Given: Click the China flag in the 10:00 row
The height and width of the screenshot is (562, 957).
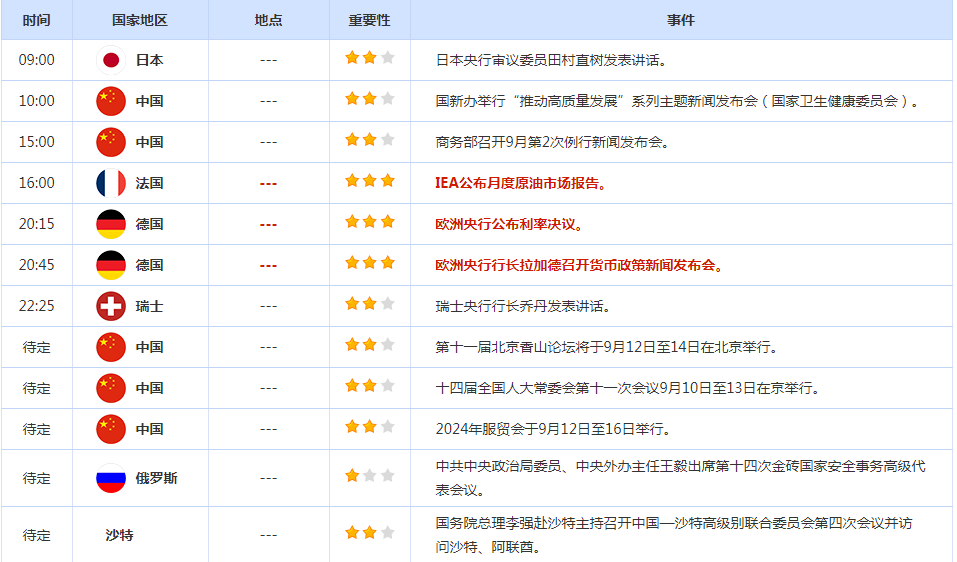Looking at the screenshot, I should point(110,101).
